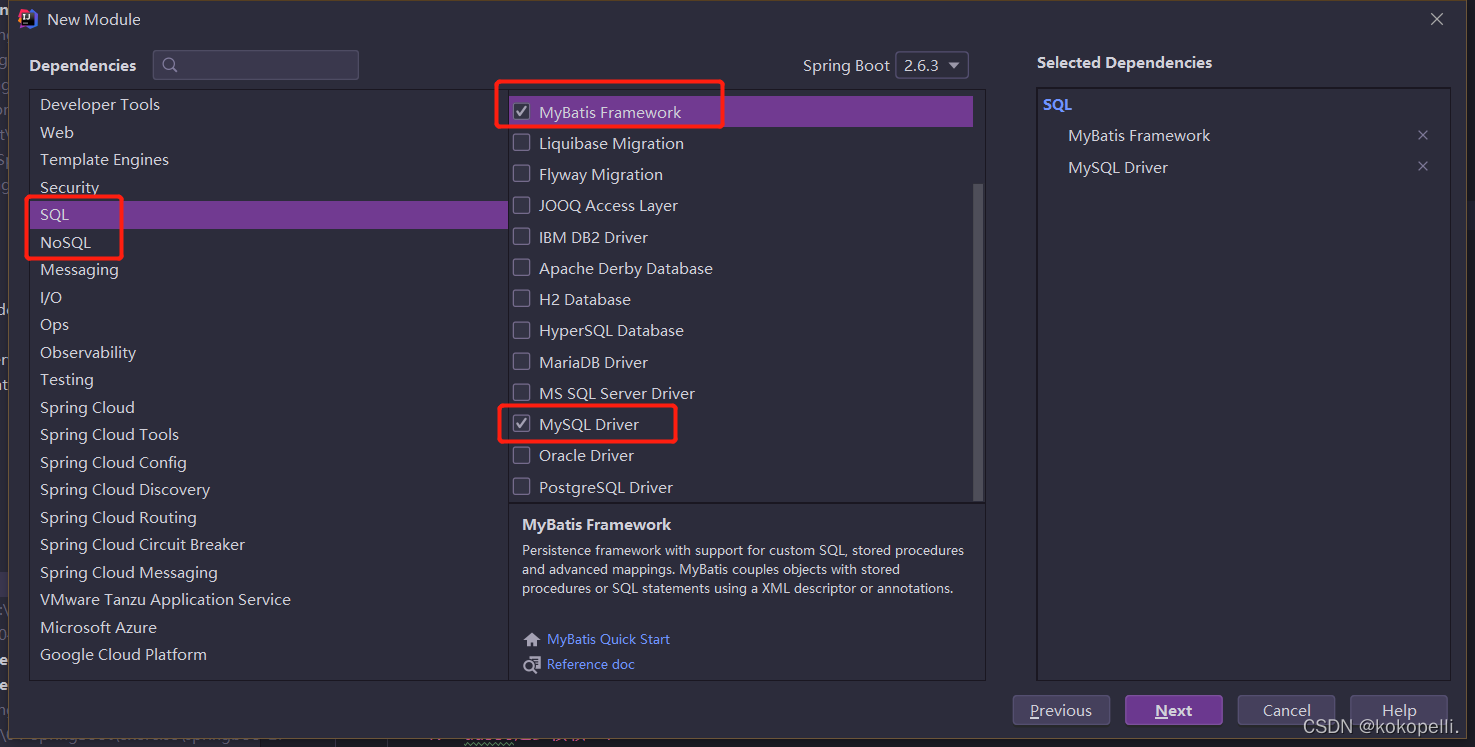The image size is (1475, 747).
Task: Check Oracle Driver option
Action: [521, 455]
